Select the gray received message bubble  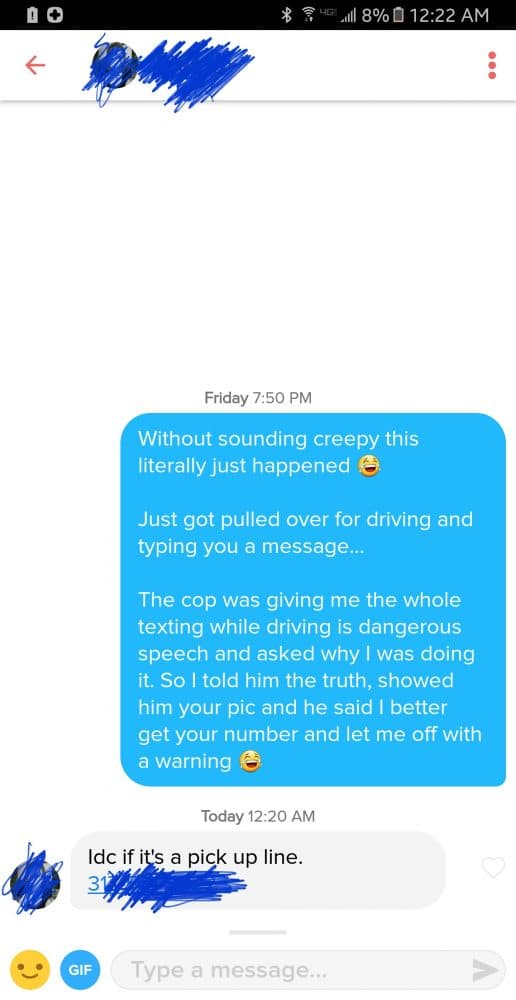point(258,871)
